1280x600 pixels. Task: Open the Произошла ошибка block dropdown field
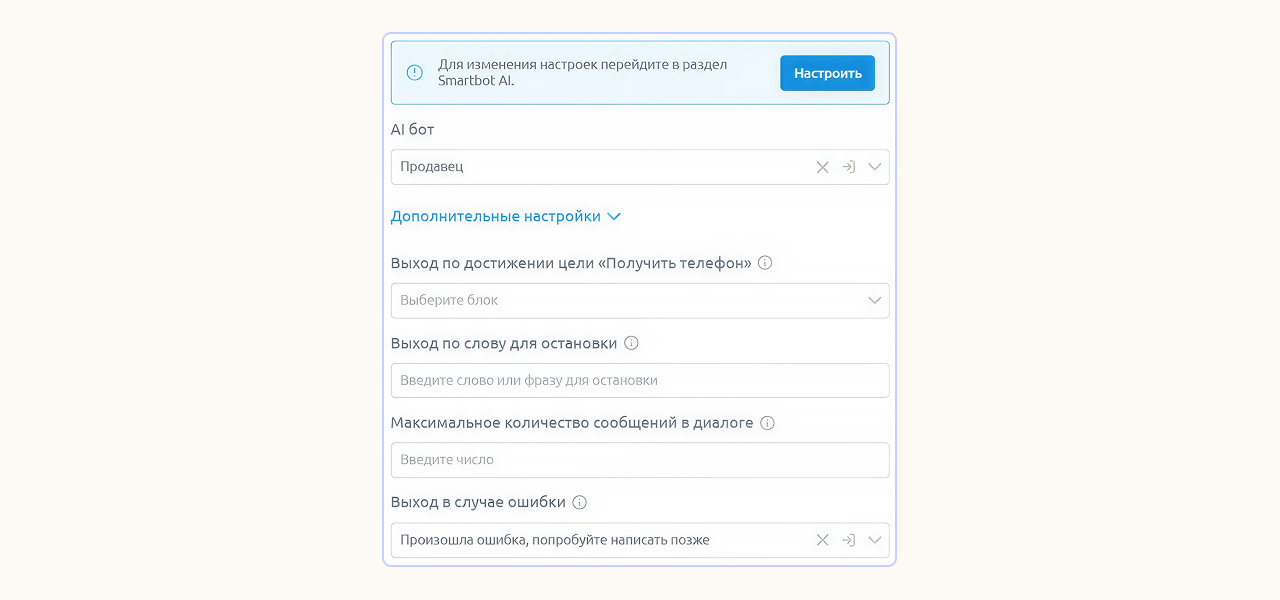(x=600, y=540)
